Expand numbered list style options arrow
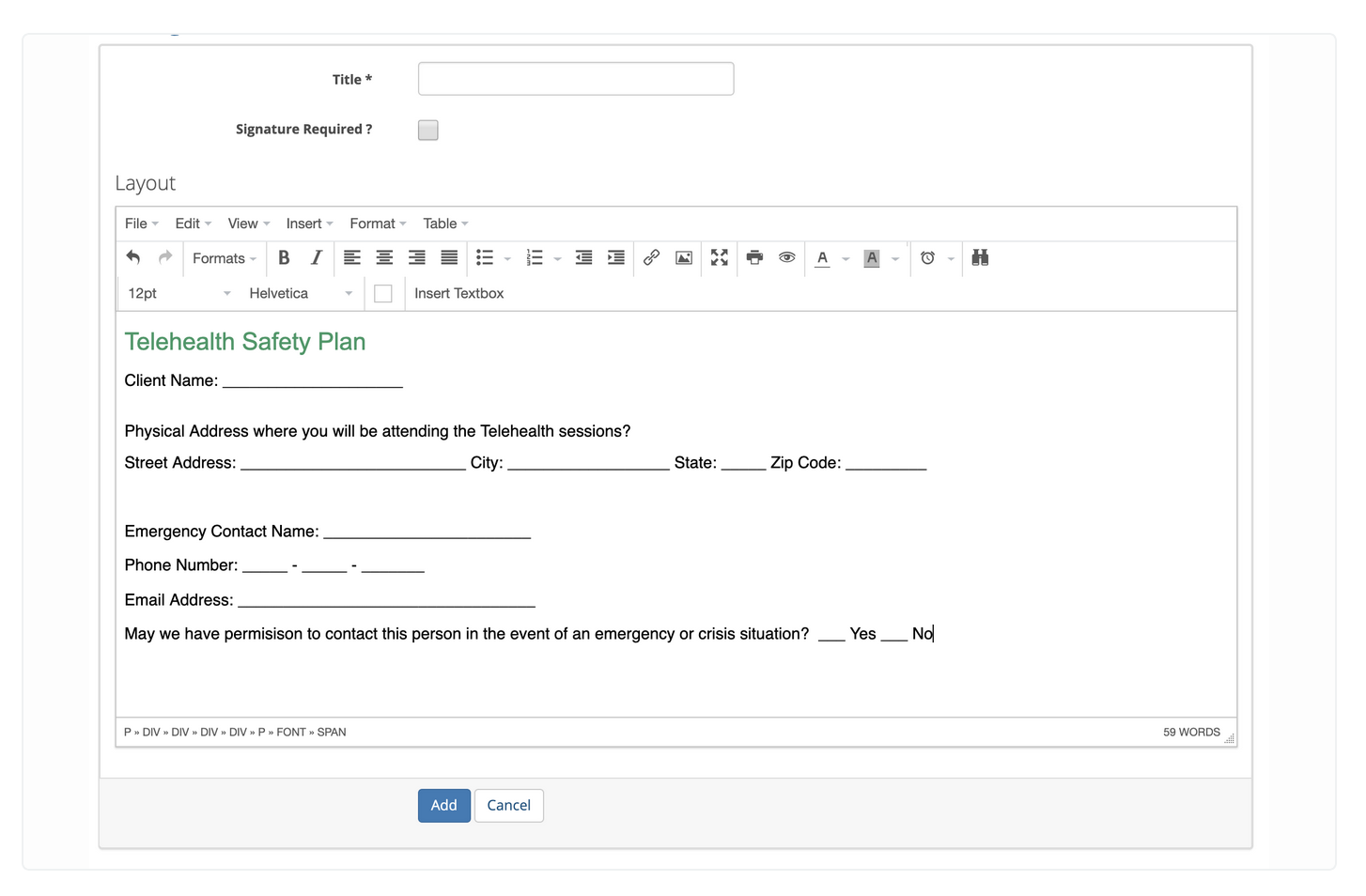1366x896 pixels. [557, 258]
